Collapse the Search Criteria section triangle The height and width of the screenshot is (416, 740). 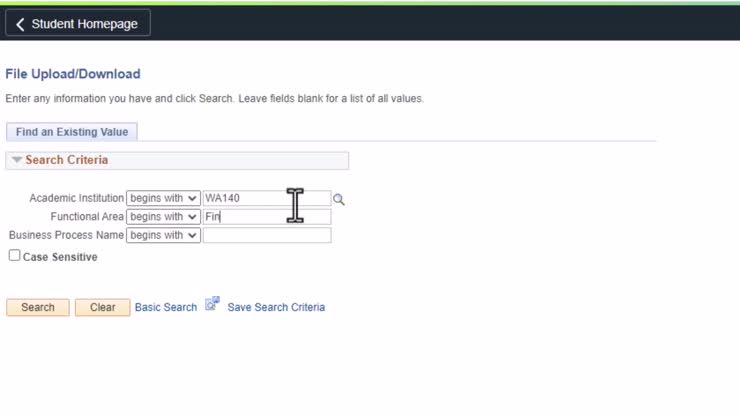point(17,160)
